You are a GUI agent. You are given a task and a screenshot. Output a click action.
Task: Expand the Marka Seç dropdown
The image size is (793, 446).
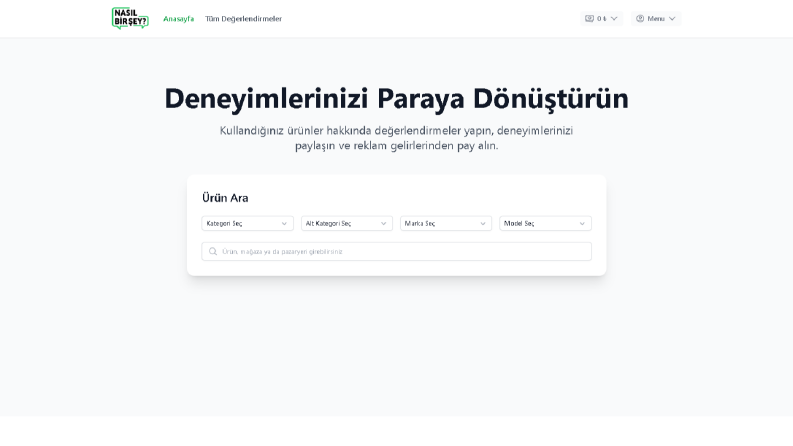tap(446, 224)
